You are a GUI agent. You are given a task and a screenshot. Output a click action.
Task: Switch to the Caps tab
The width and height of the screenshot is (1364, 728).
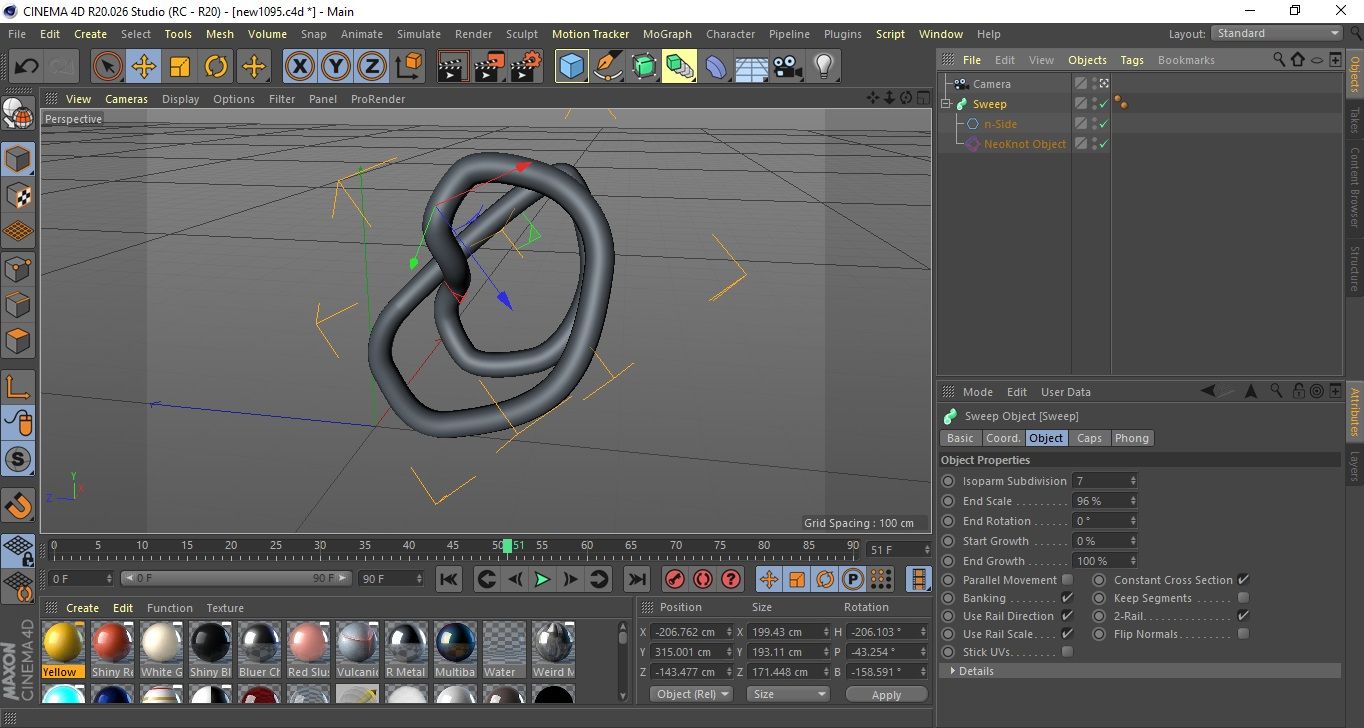point(1089,438)
